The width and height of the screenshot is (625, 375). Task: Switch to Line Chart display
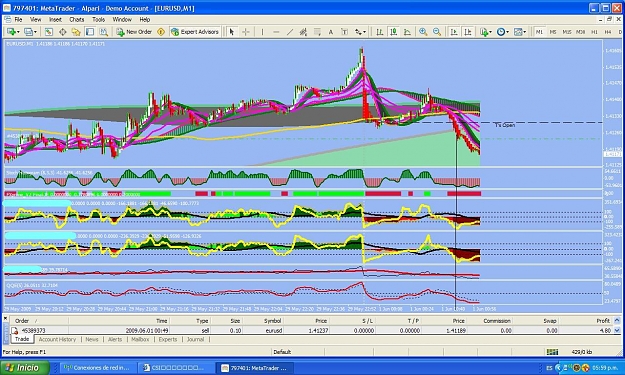[x=407, y=32]
